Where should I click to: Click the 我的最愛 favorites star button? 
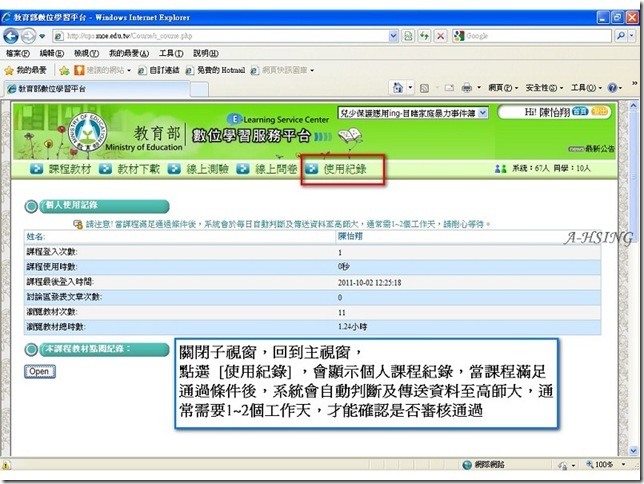coord(25,70)
